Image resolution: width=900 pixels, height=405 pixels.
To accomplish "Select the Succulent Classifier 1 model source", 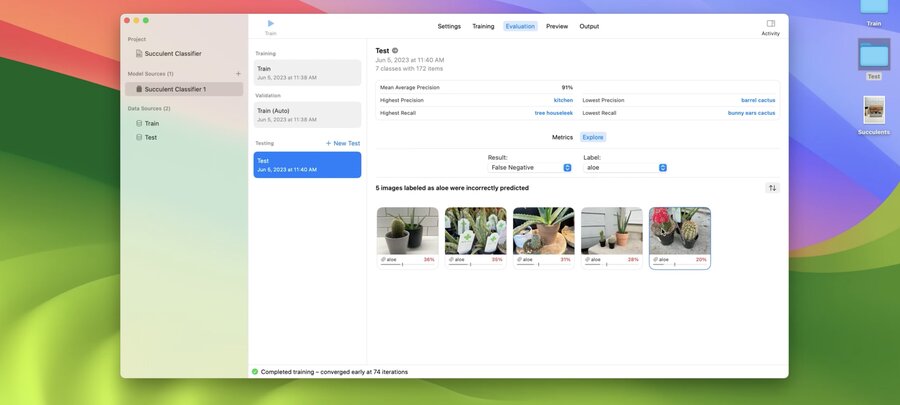I will click(184, 89).
